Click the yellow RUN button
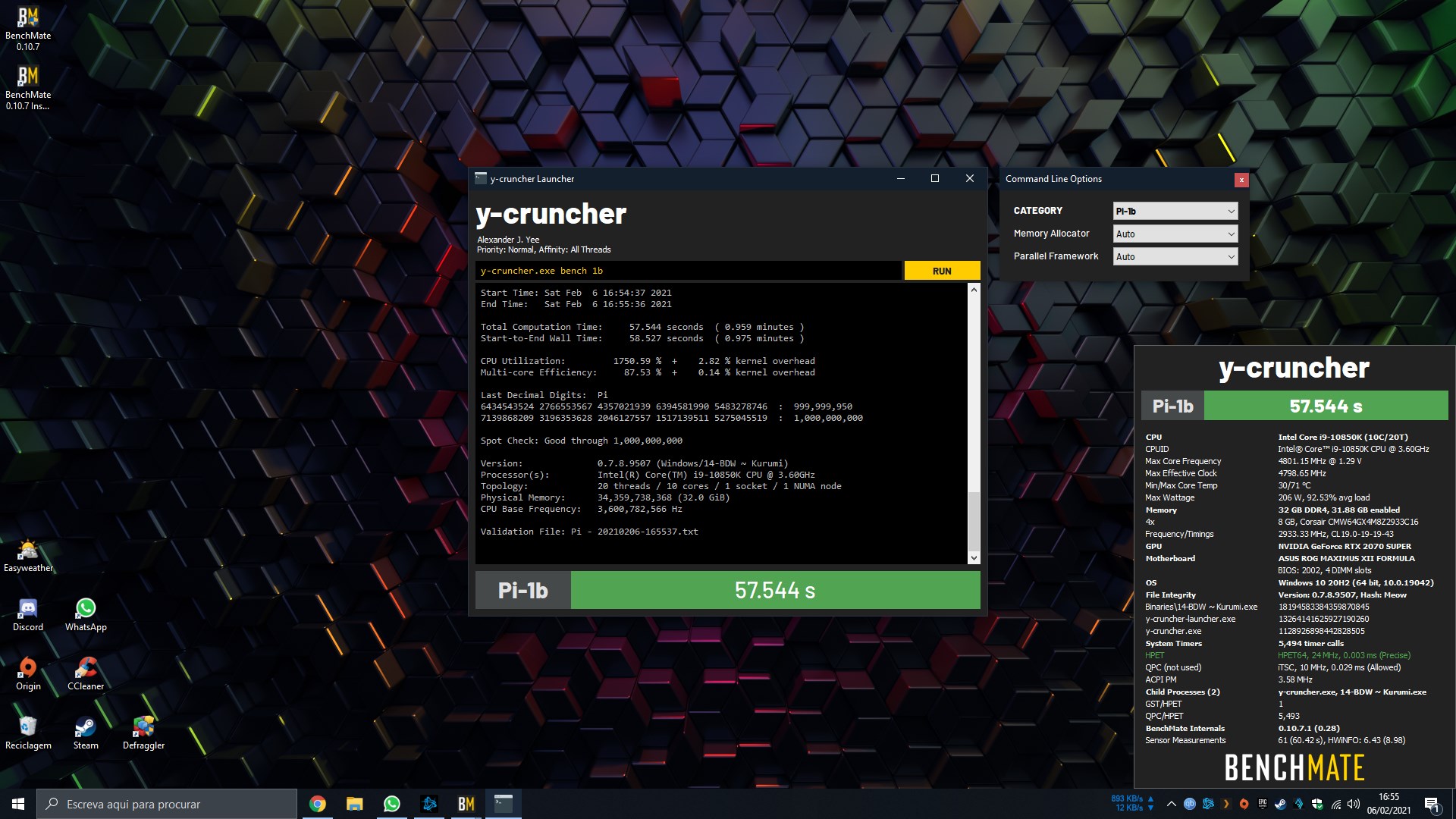1456x819 pixels. pyautogui.click(x=942, y=271)
